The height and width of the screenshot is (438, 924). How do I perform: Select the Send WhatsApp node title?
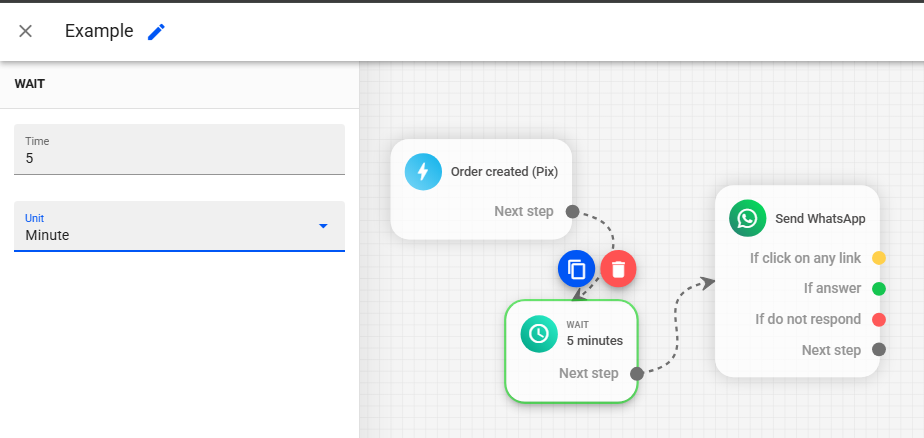(x=820, y=218)
